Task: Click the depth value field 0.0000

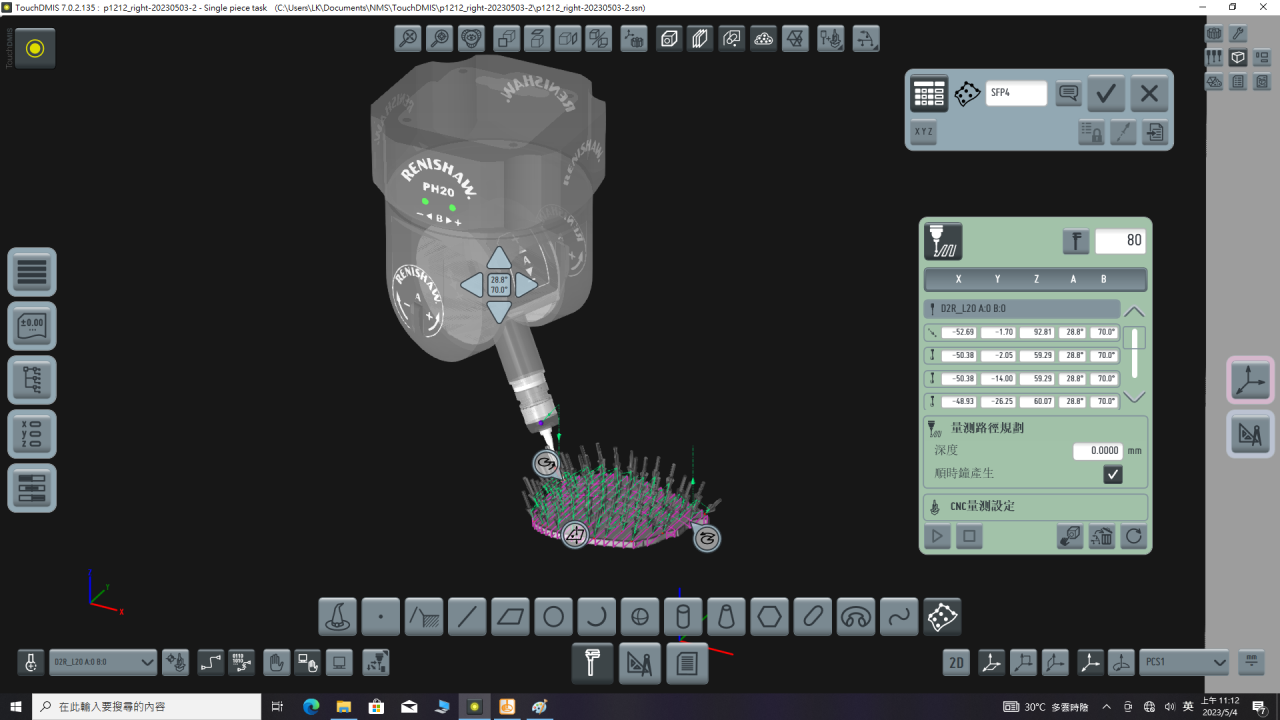Action: [1097, 451]
